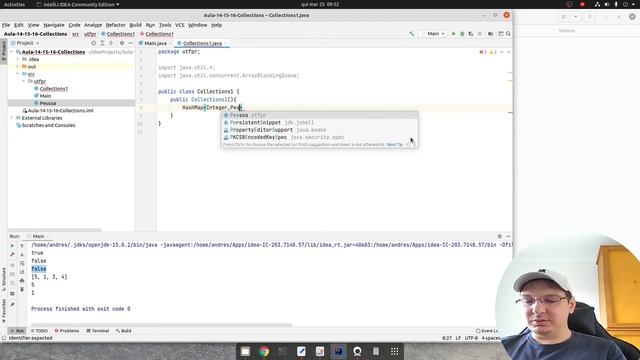
Task: Toggle scroll-to-end icon in Run console
Action: (x=22, y=272)
